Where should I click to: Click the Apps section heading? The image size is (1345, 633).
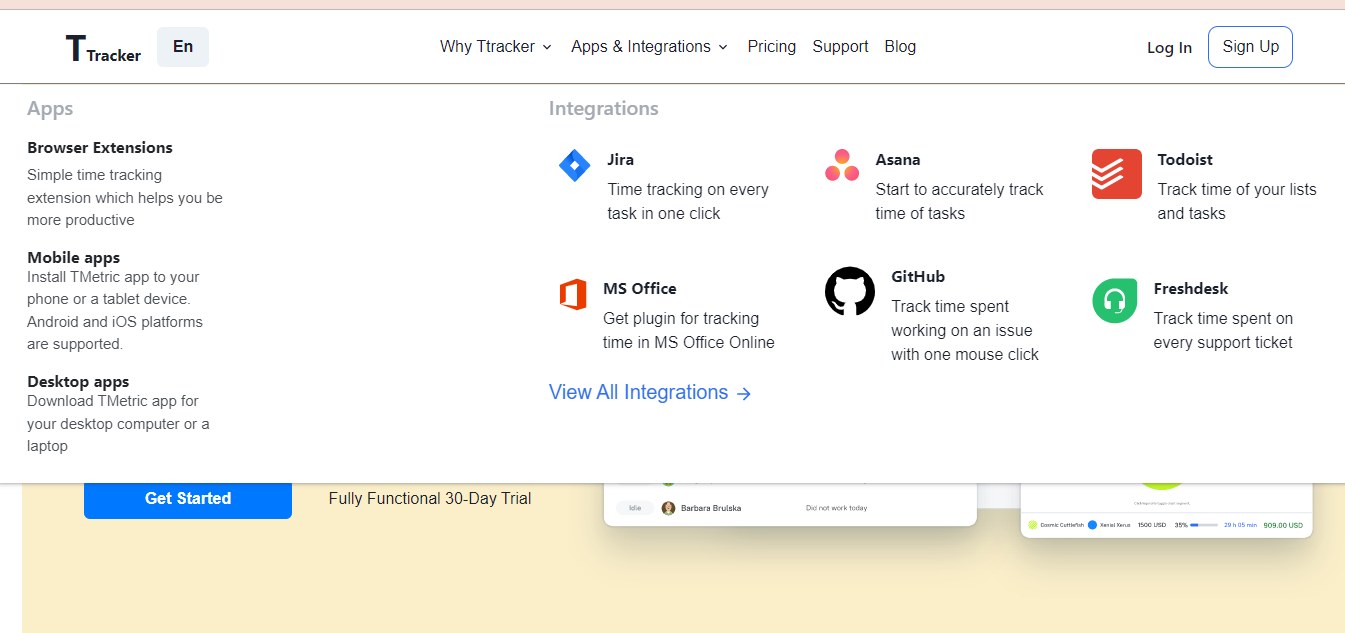[x=50, y=109]
